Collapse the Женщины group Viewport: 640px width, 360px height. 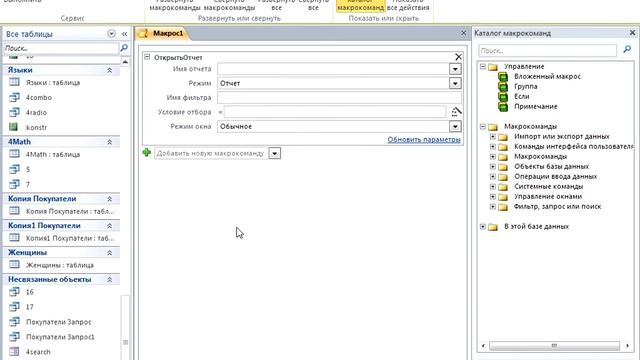click(109, 253)
